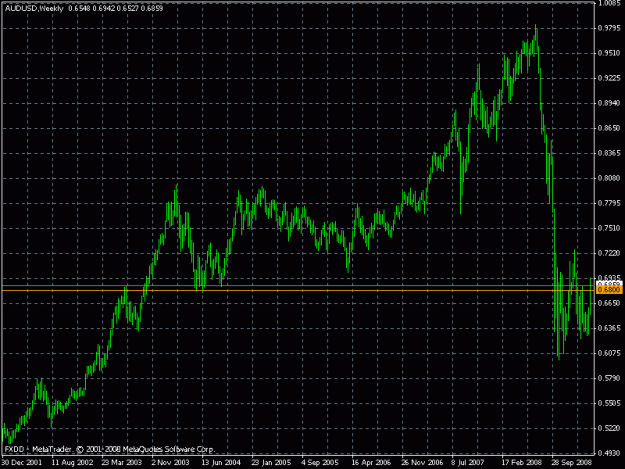The image size is (625, 469).
Task: Click the 23 Jan 2005 date label
Action: pyautogui.click(x=271, y=463)
